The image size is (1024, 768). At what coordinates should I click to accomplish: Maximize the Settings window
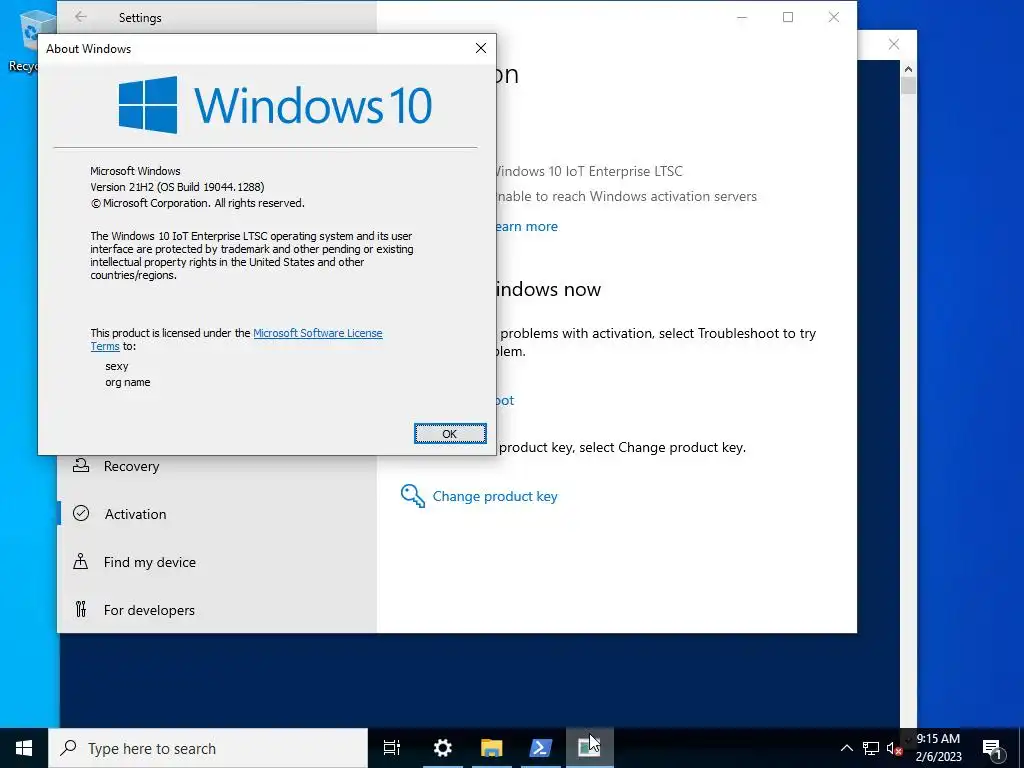click(x=788, y=17)
